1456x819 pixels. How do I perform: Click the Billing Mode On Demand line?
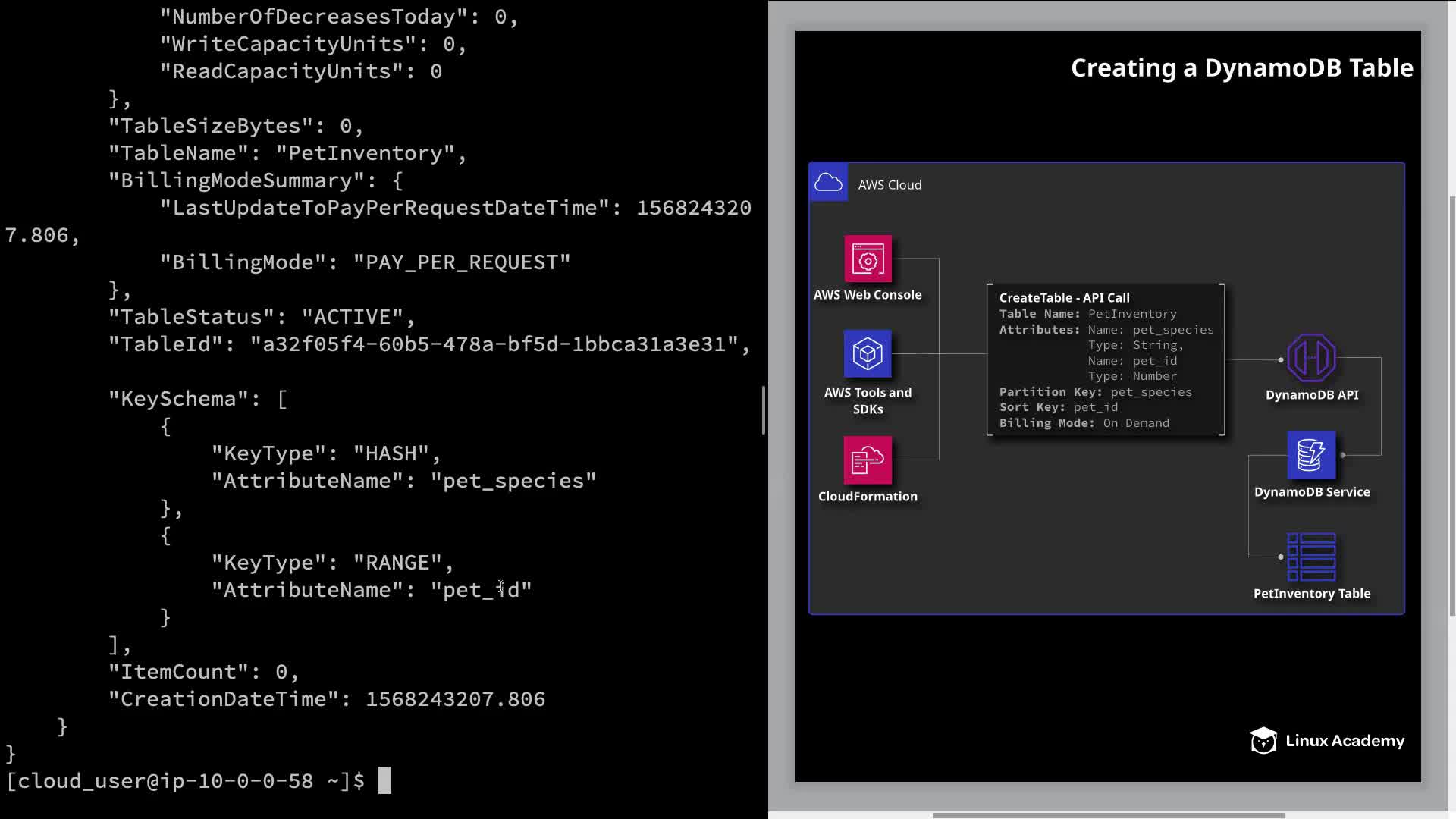coord(1084,423)
